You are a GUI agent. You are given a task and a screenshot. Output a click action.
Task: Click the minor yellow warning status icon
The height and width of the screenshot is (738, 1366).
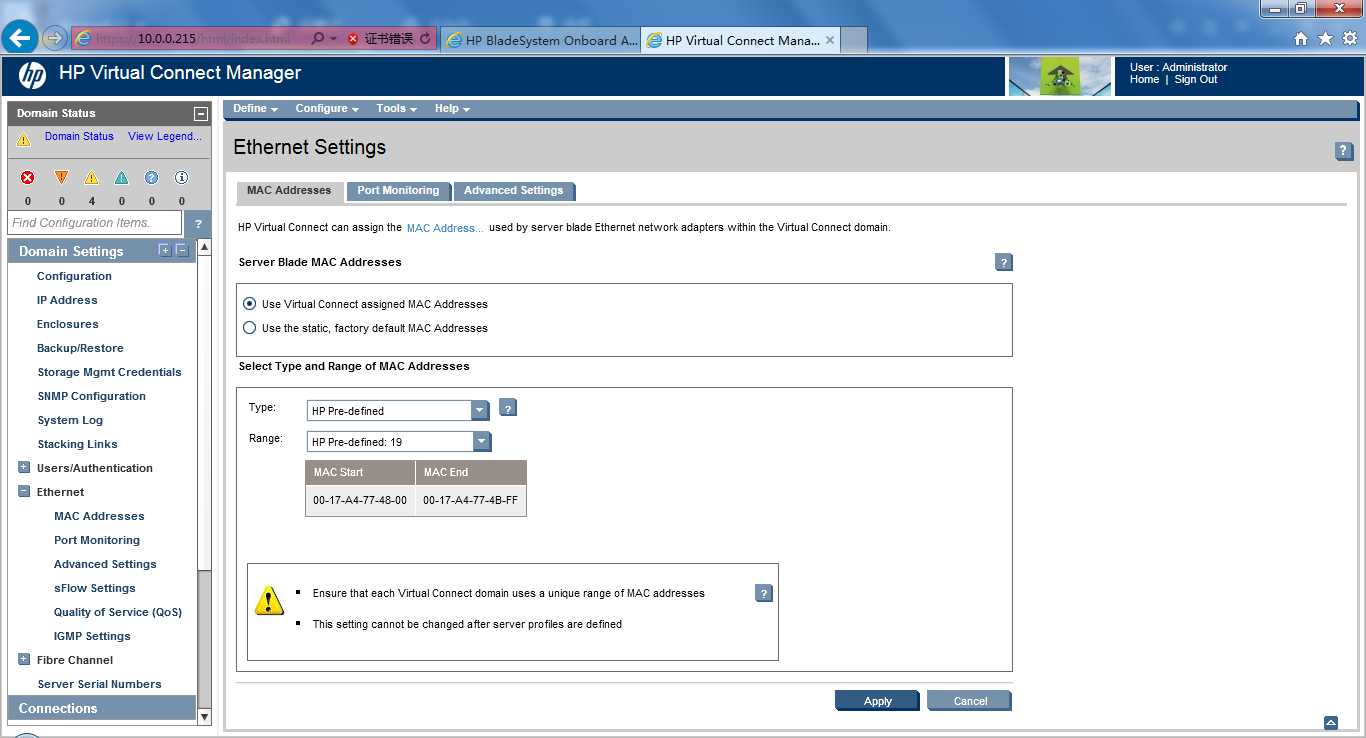click(x=91, y=177)
